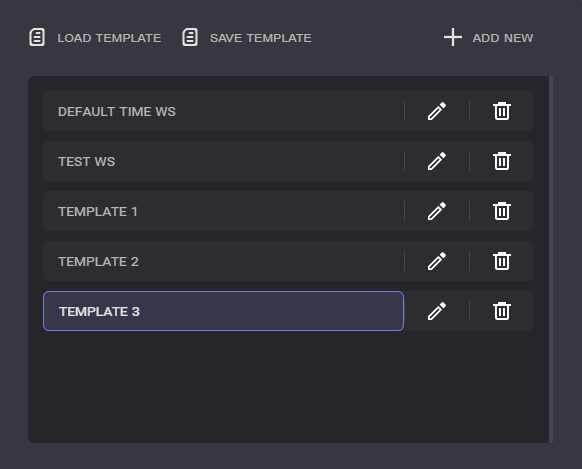582x469 pixels.
Task: Click the template list vertical scrollbar
Action: tap(551, 259)
